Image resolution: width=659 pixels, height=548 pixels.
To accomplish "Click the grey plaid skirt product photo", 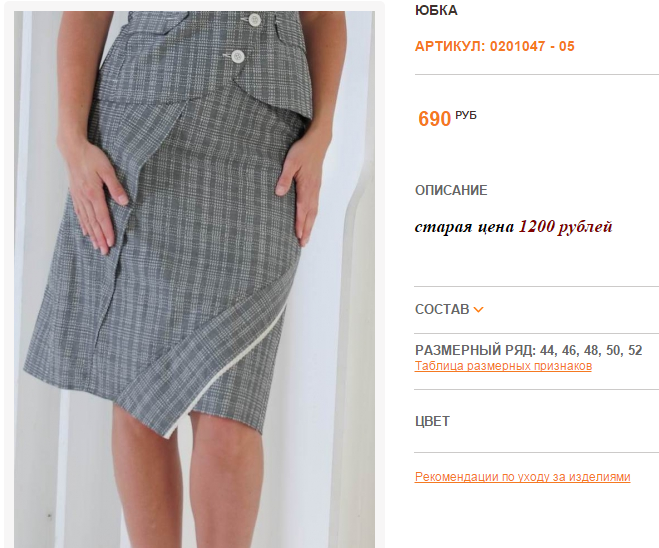I will pyautogui.click(x=194, y=279).
